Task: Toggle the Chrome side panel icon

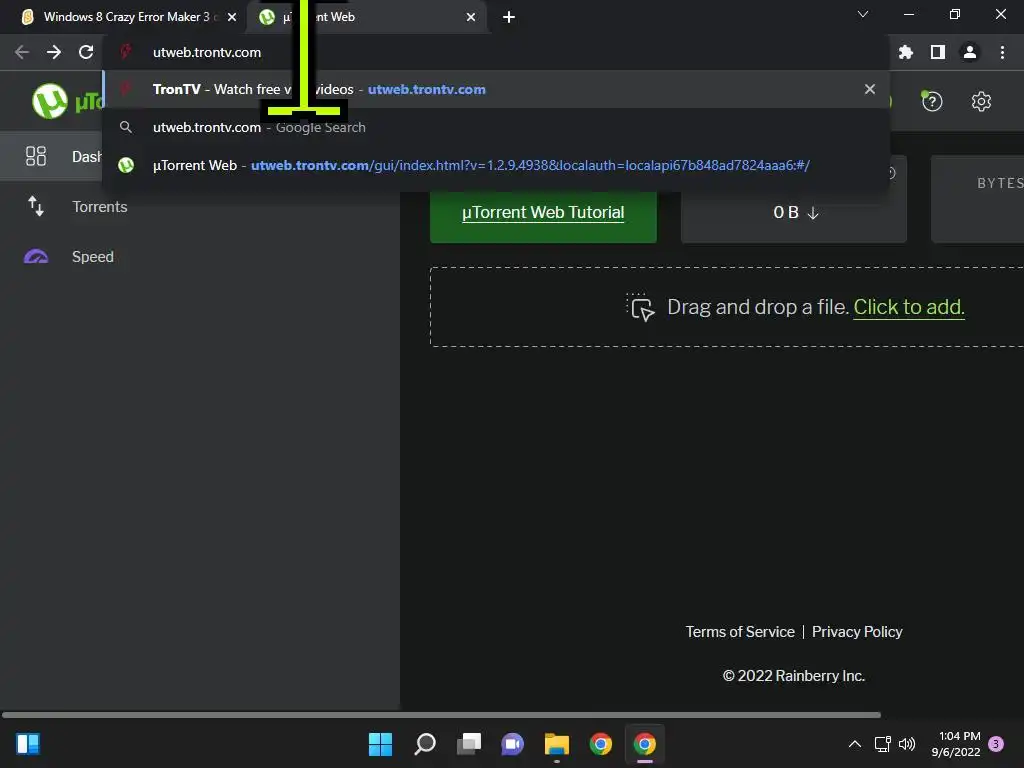Action: 937,52
